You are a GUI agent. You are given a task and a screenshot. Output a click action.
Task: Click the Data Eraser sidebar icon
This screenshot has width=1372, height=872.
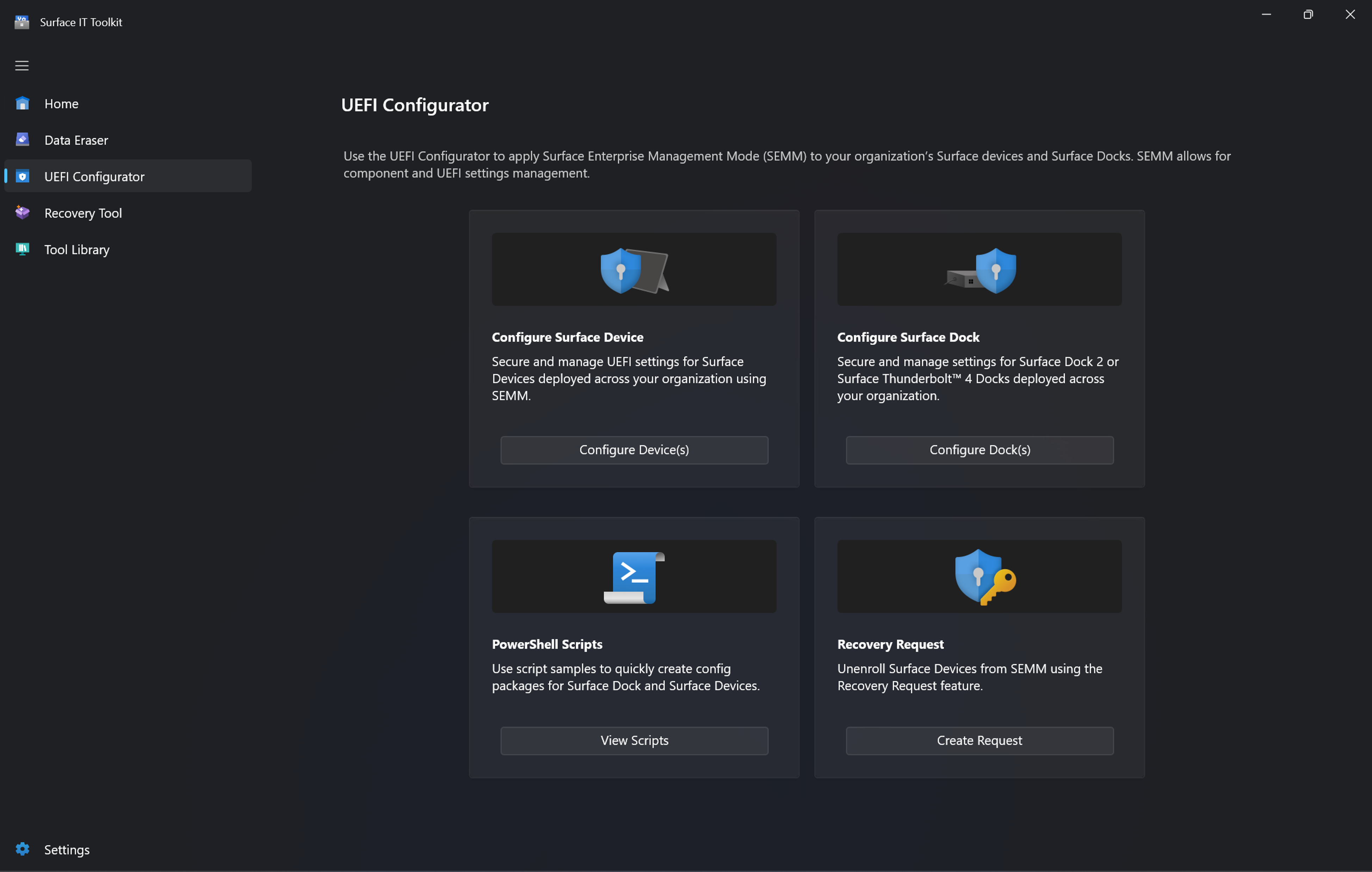(x=22, y=140)
